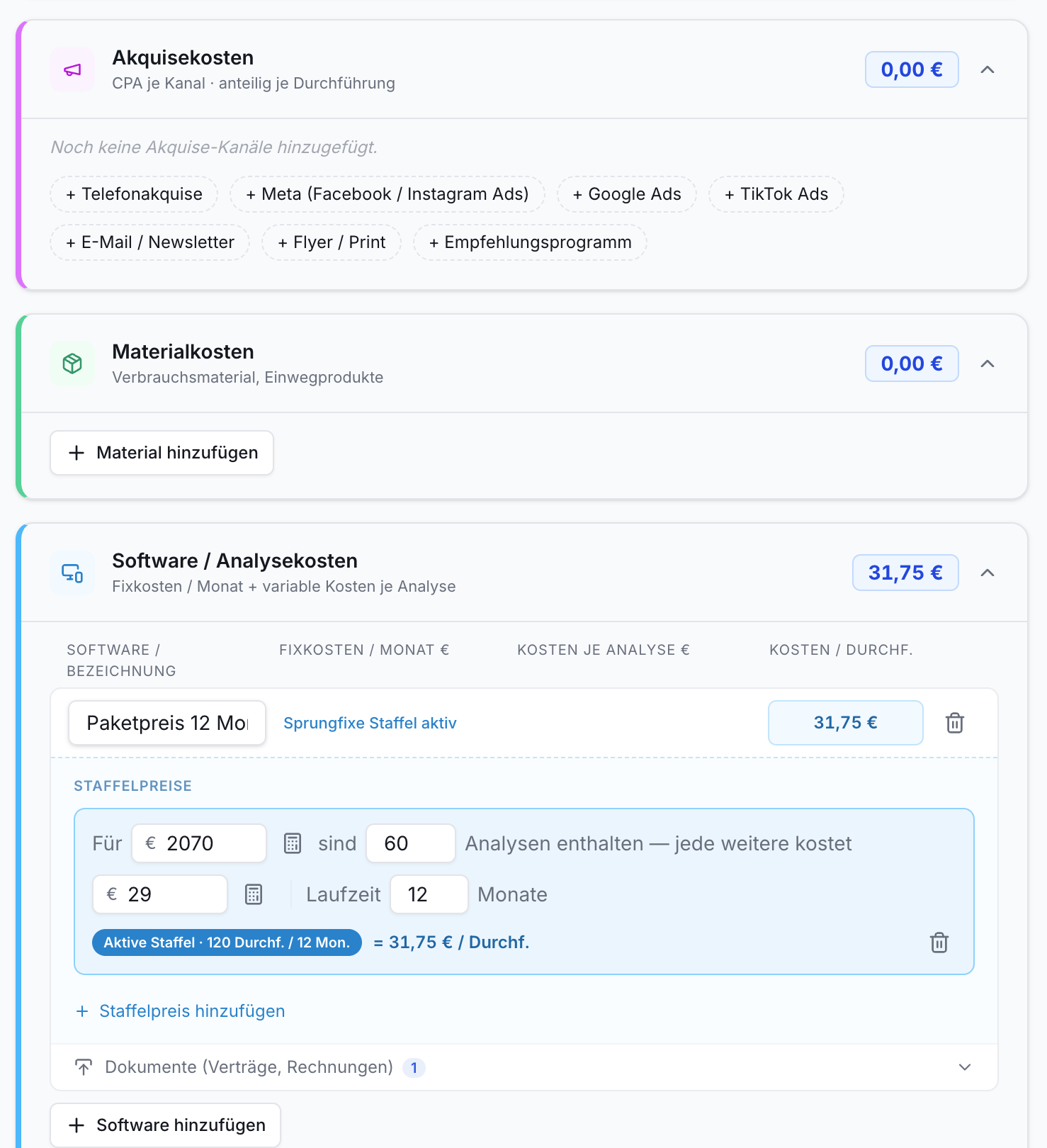Click the STAFFELPREISE heading

point(133,786)
